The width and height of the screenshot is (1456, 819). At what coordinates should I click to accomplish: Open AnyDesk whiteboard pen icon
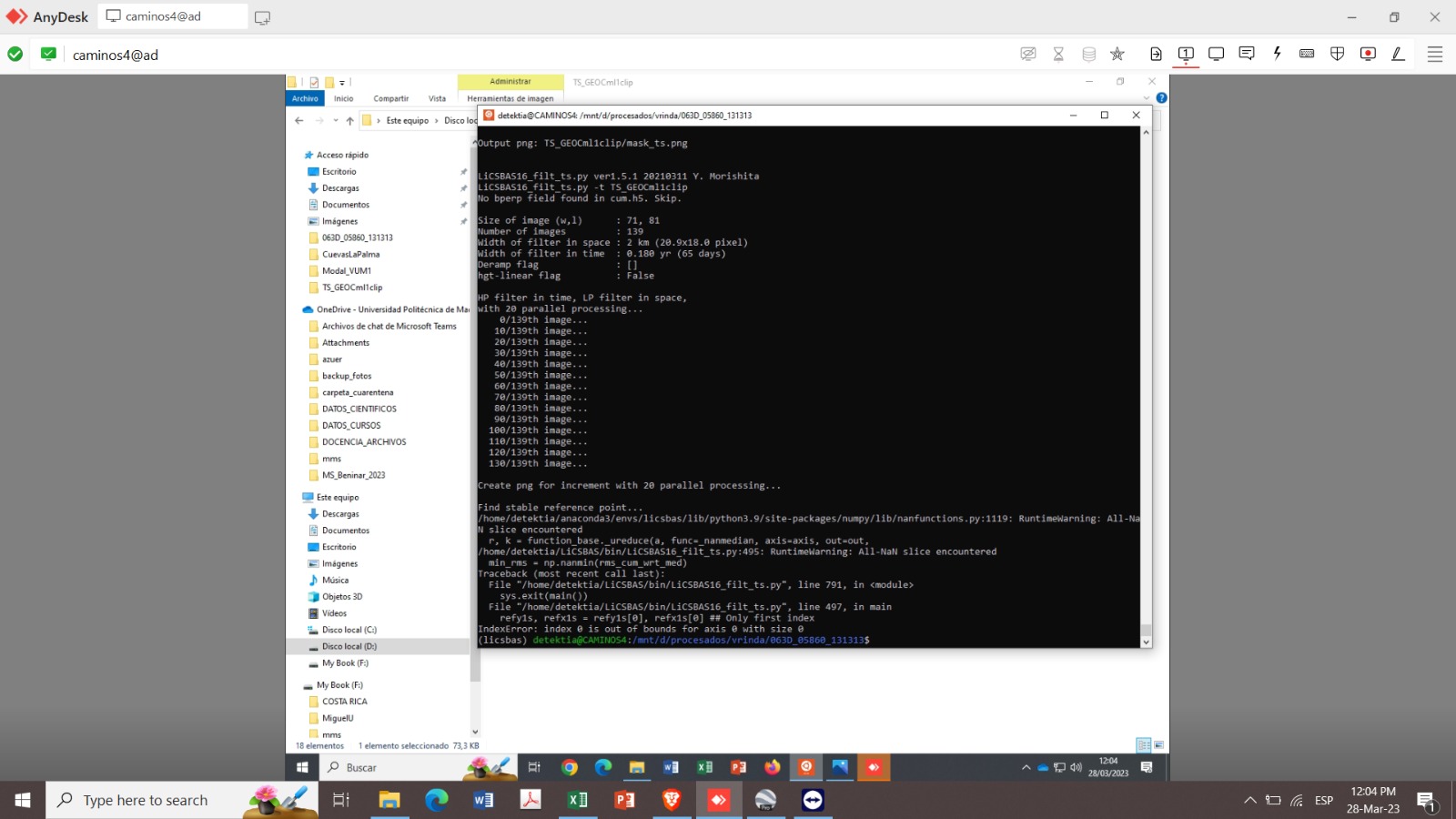click(1398, 54)
